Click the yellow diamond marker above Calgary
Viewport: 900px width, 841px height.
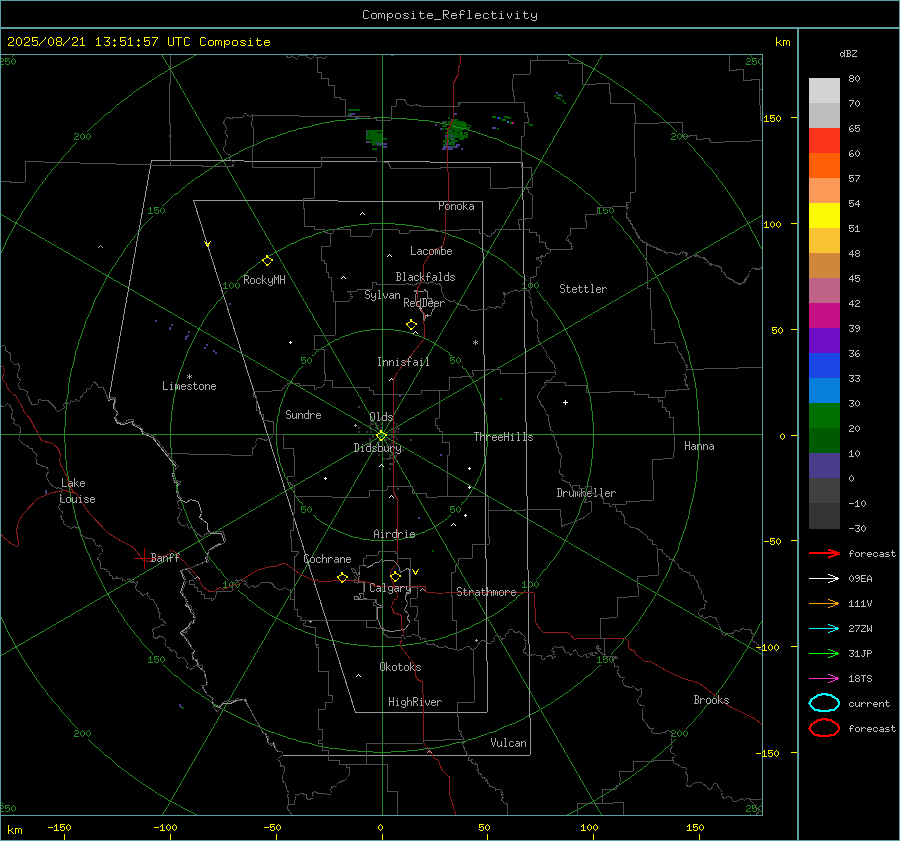pos(395,576)
